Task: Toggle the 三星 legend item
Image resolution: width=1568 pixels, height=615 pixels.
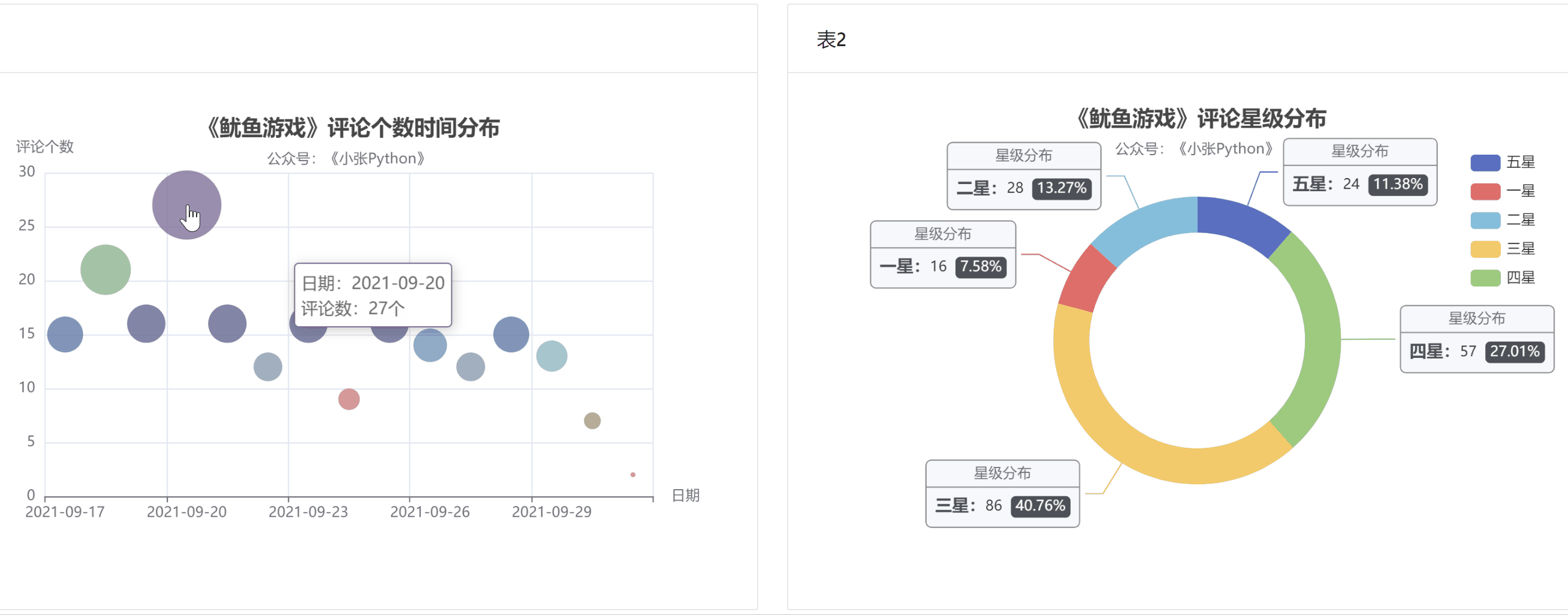Action: pyautogui.click(x=1502, y=249)
